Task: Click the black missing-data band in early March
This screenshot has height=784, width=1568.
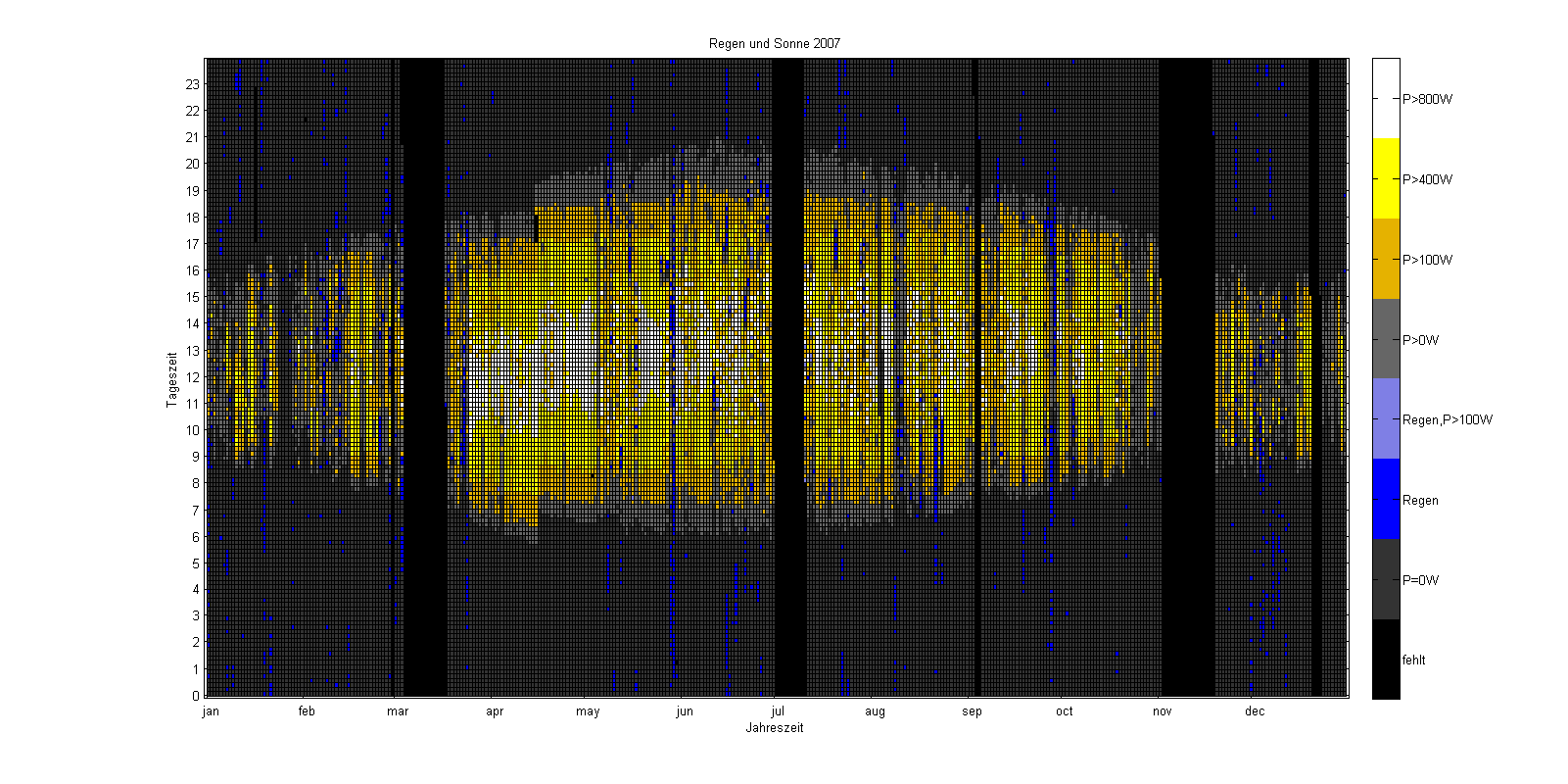Action: tap(423, 377)
